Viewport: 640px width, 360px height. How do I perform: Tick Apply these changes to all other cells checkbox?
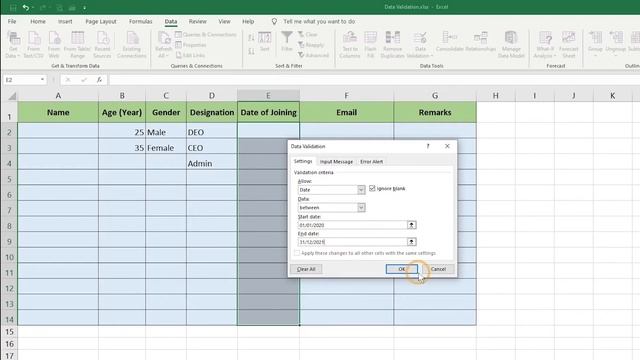[297, 253]
